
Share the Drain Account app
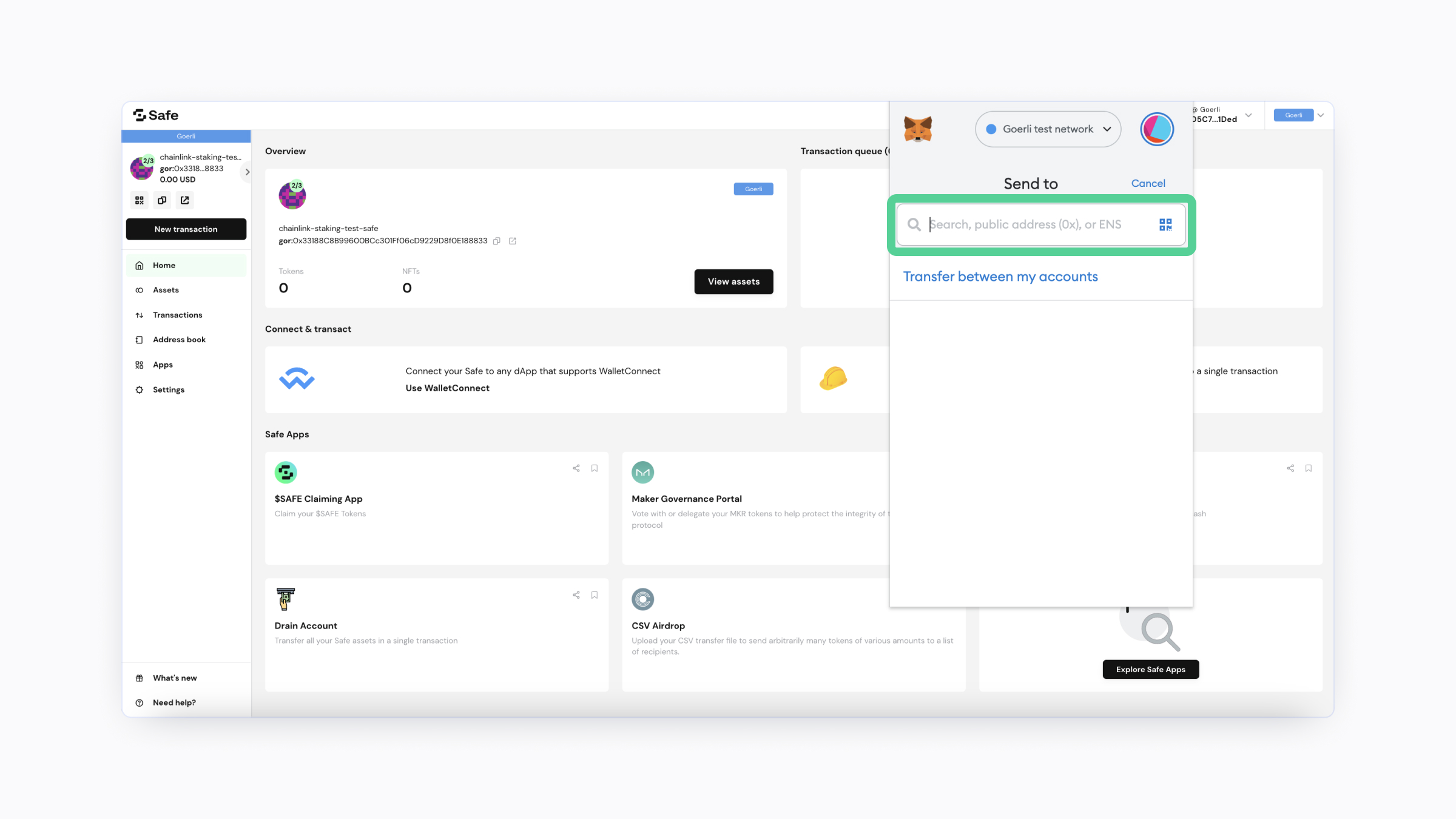point(576,595)
